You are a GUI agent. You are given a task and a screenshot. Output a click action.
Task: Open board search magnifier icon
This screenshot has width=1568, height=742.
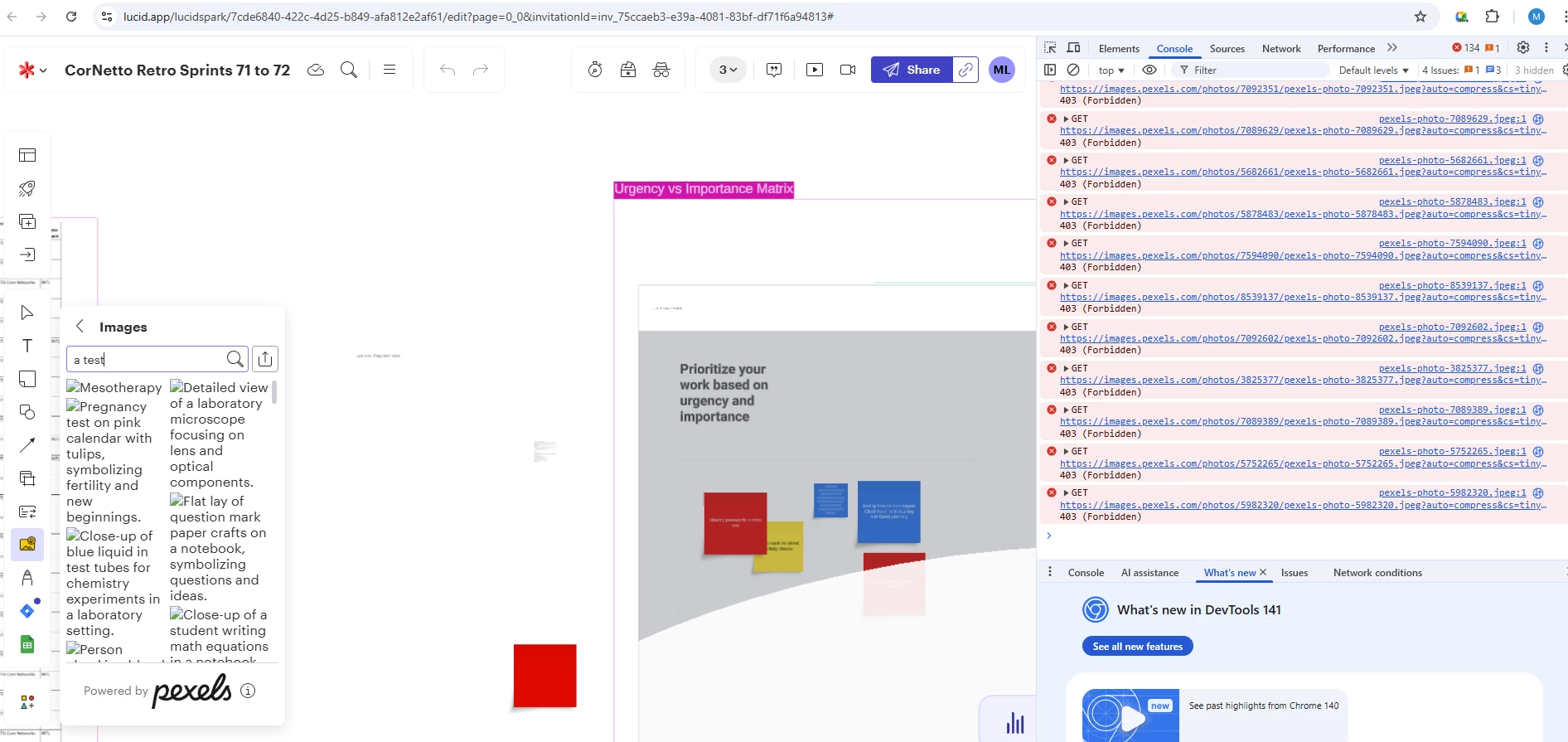[x=349, y=70]
